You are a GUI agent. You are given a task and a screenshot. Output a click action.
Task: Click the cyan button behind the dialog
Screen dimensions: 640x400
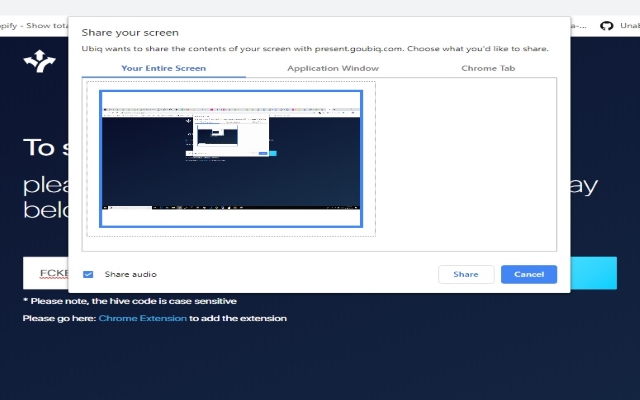tap(593, 273)
